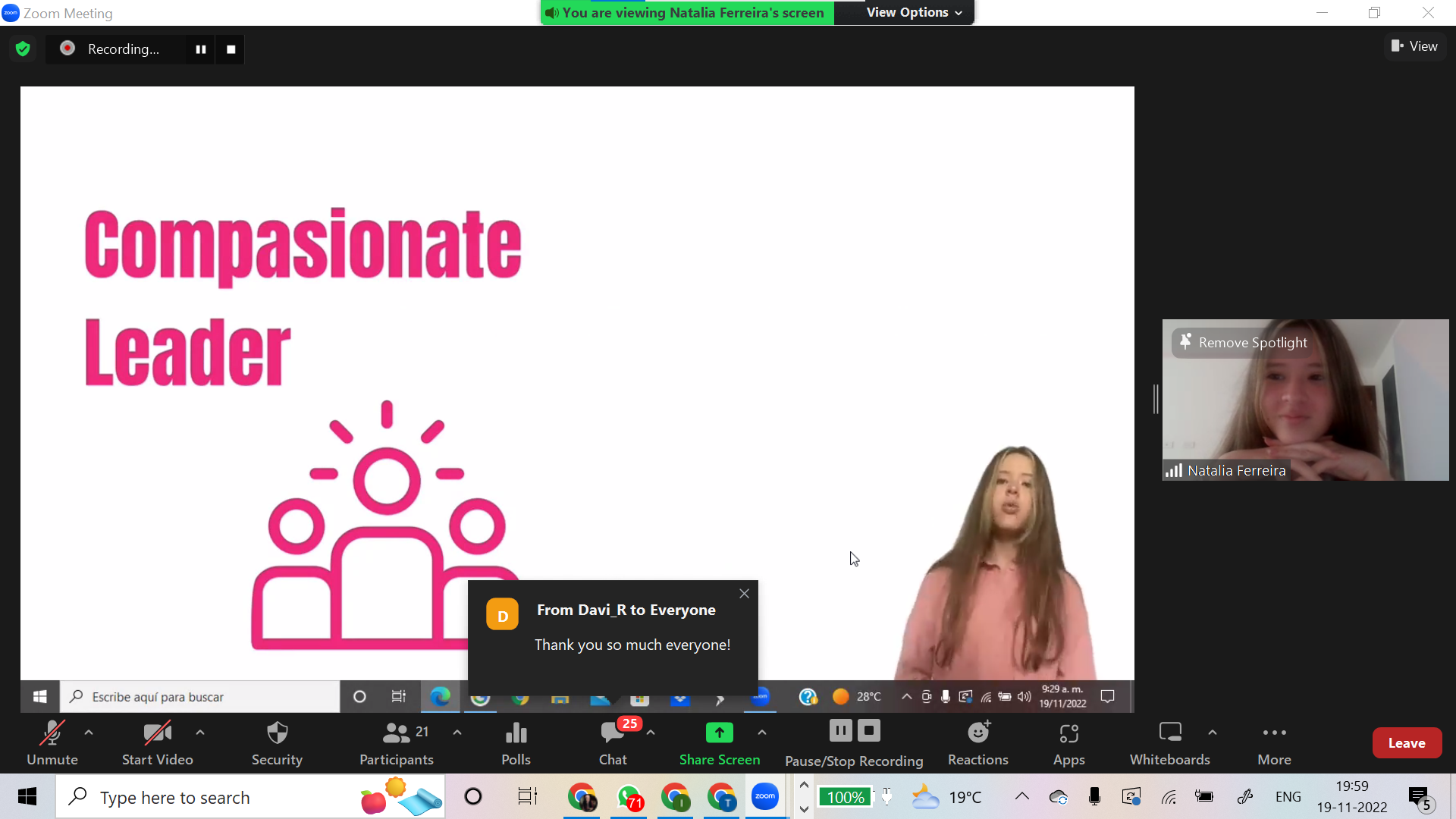Click the red Leave button
This screenshot has width=1456, height=819.
coord(1406,743)
